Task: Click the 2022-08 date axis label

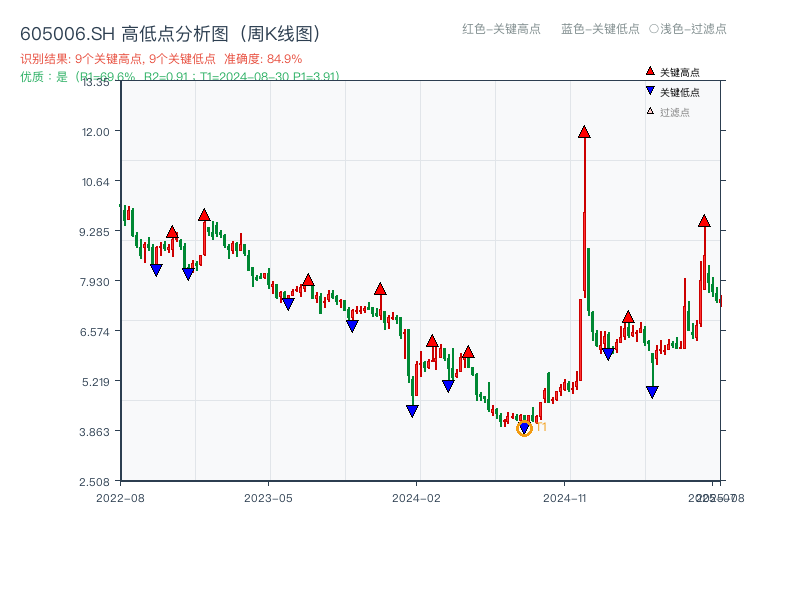Action: click(x=120, y=497)
